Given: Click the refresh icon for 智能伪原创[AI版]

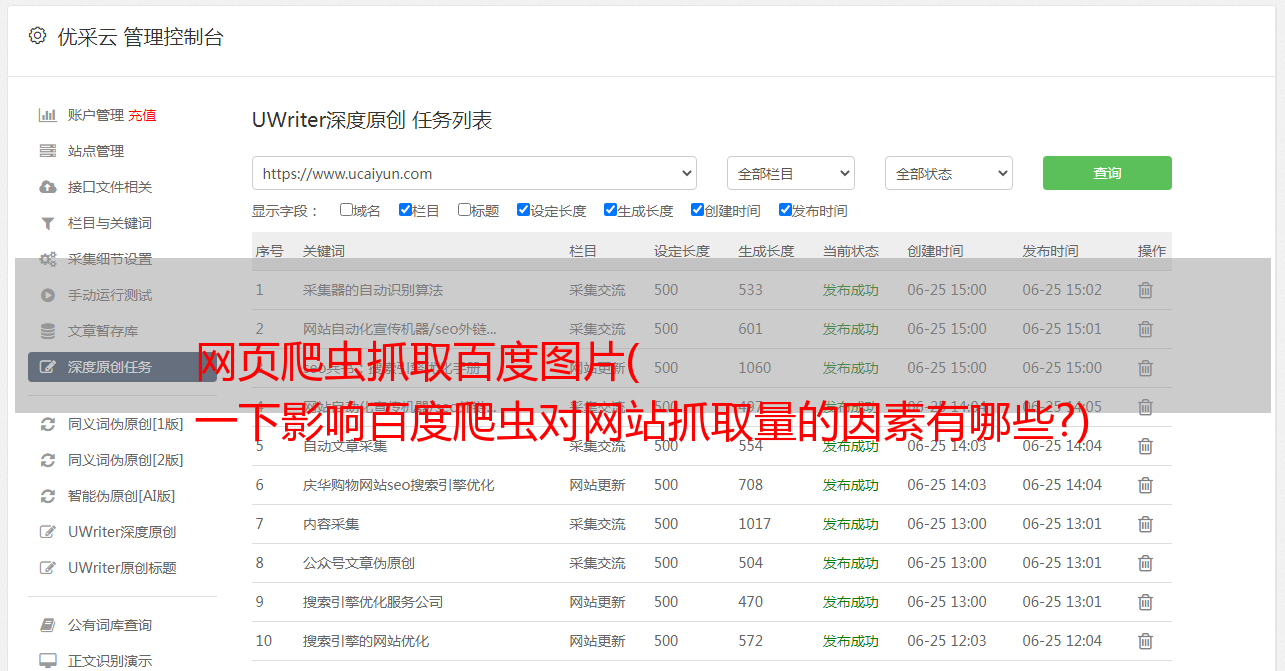Looking at the screenshot, I should coord(47,496).
